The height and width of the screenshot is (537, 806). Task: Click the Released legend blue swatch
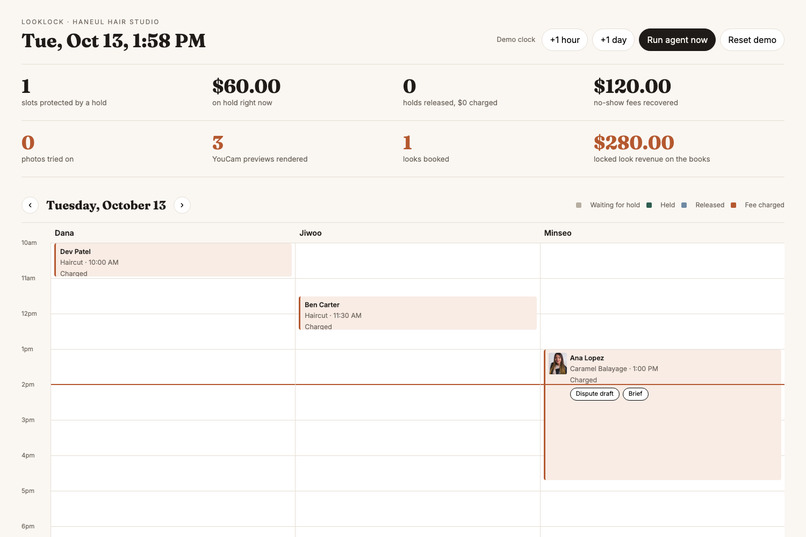(x=684, y=205)
